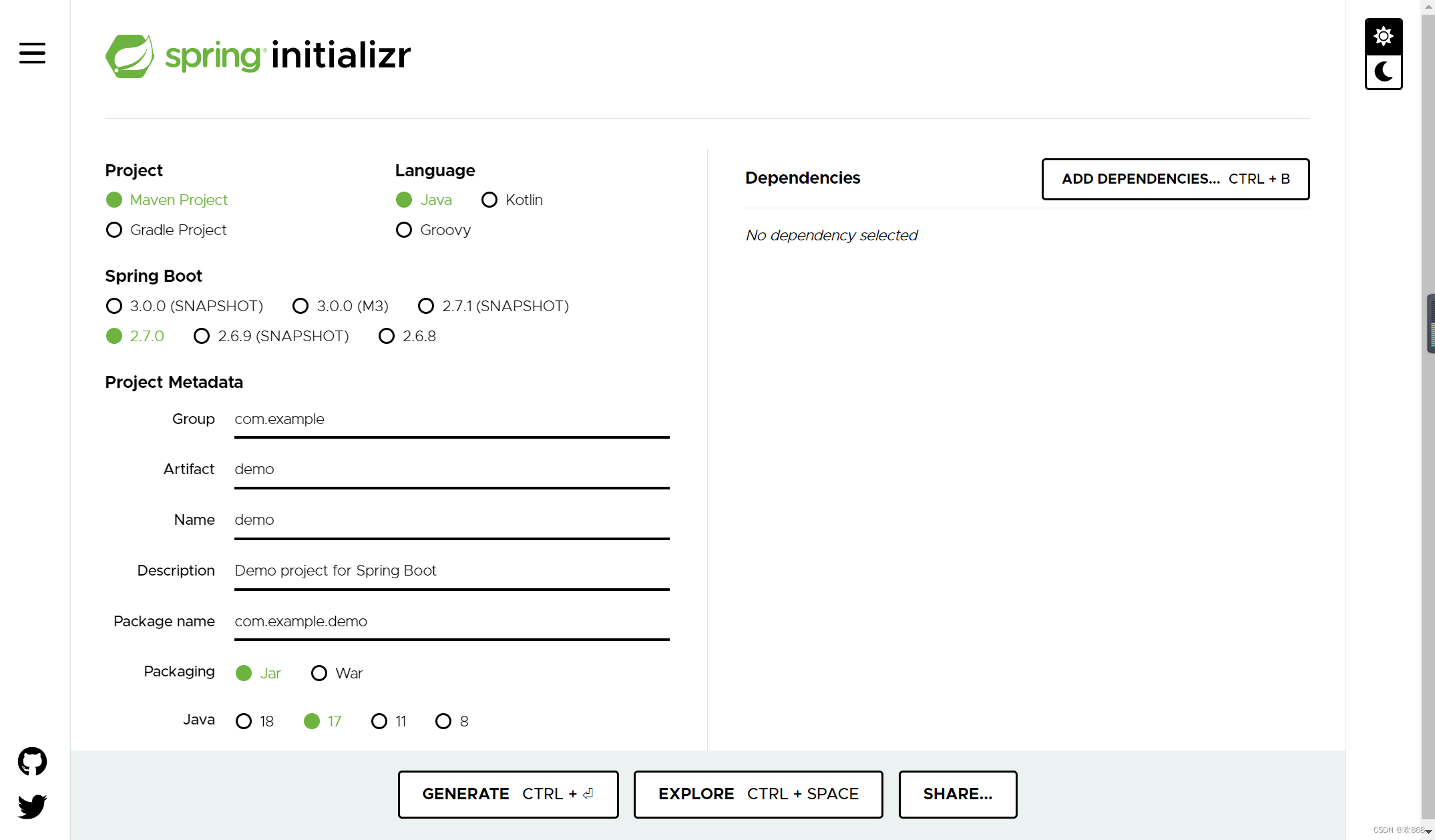Select Gradle Project radio option
This screenshot has height=840, width=1435.
point(114,230)
